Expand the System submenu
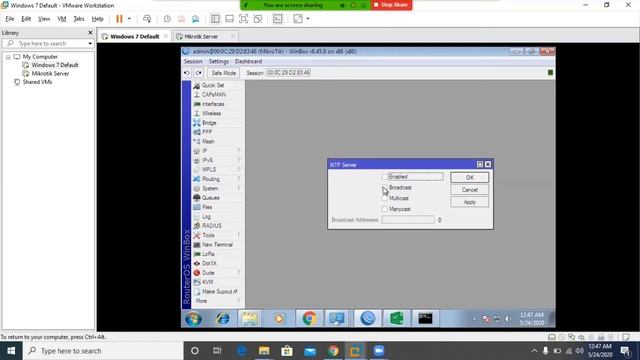 tap(239, 189)
